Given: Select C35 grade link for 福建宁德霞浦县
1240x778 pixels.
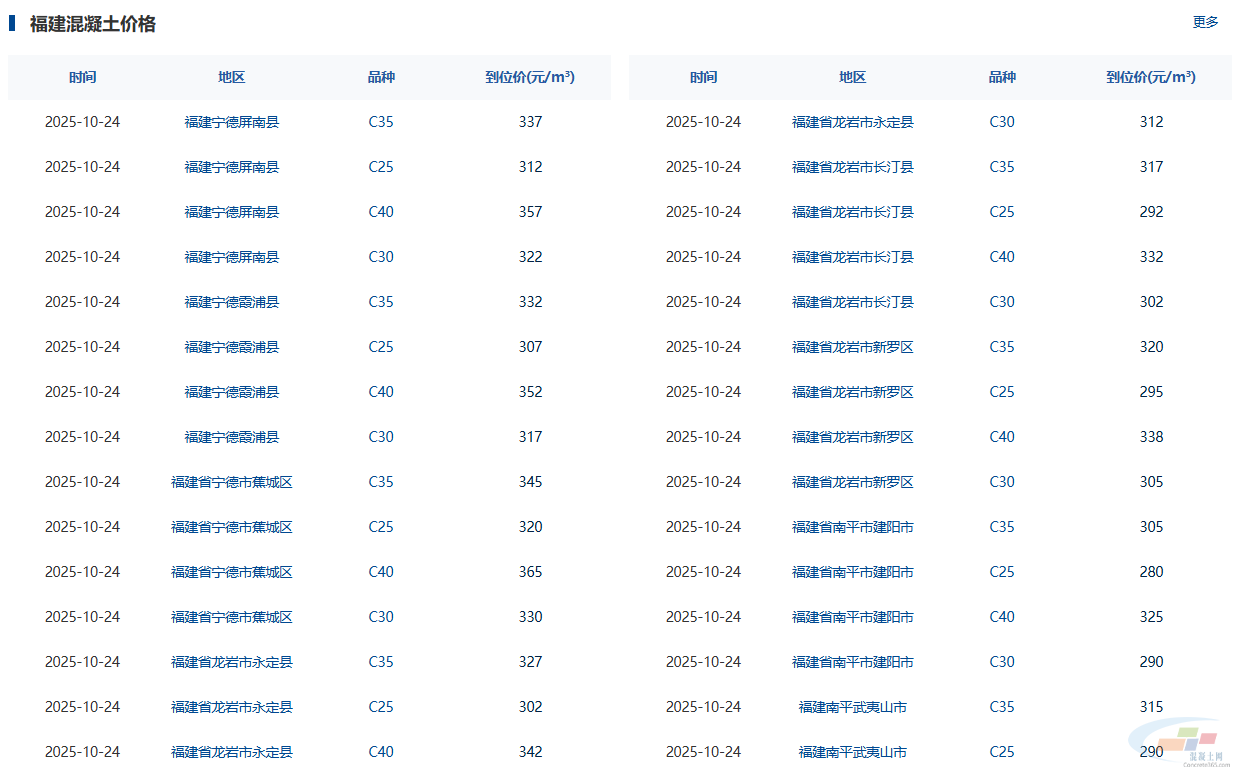Looking at the screenshot, I should [x=381, y=302].
